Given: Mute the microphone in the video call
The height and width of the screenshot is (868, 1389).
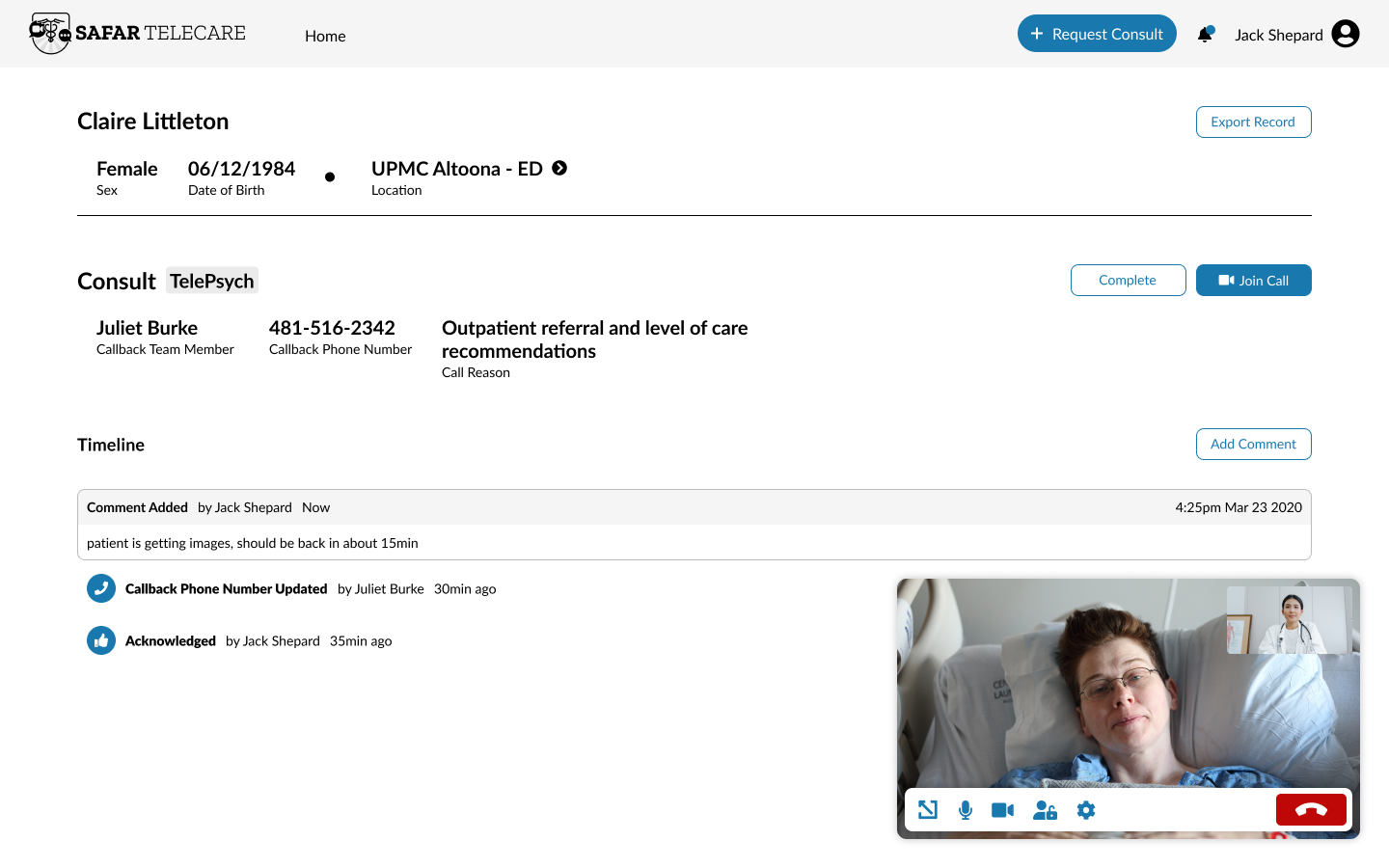Looking at the screenshot, I should tap(965, 810).
